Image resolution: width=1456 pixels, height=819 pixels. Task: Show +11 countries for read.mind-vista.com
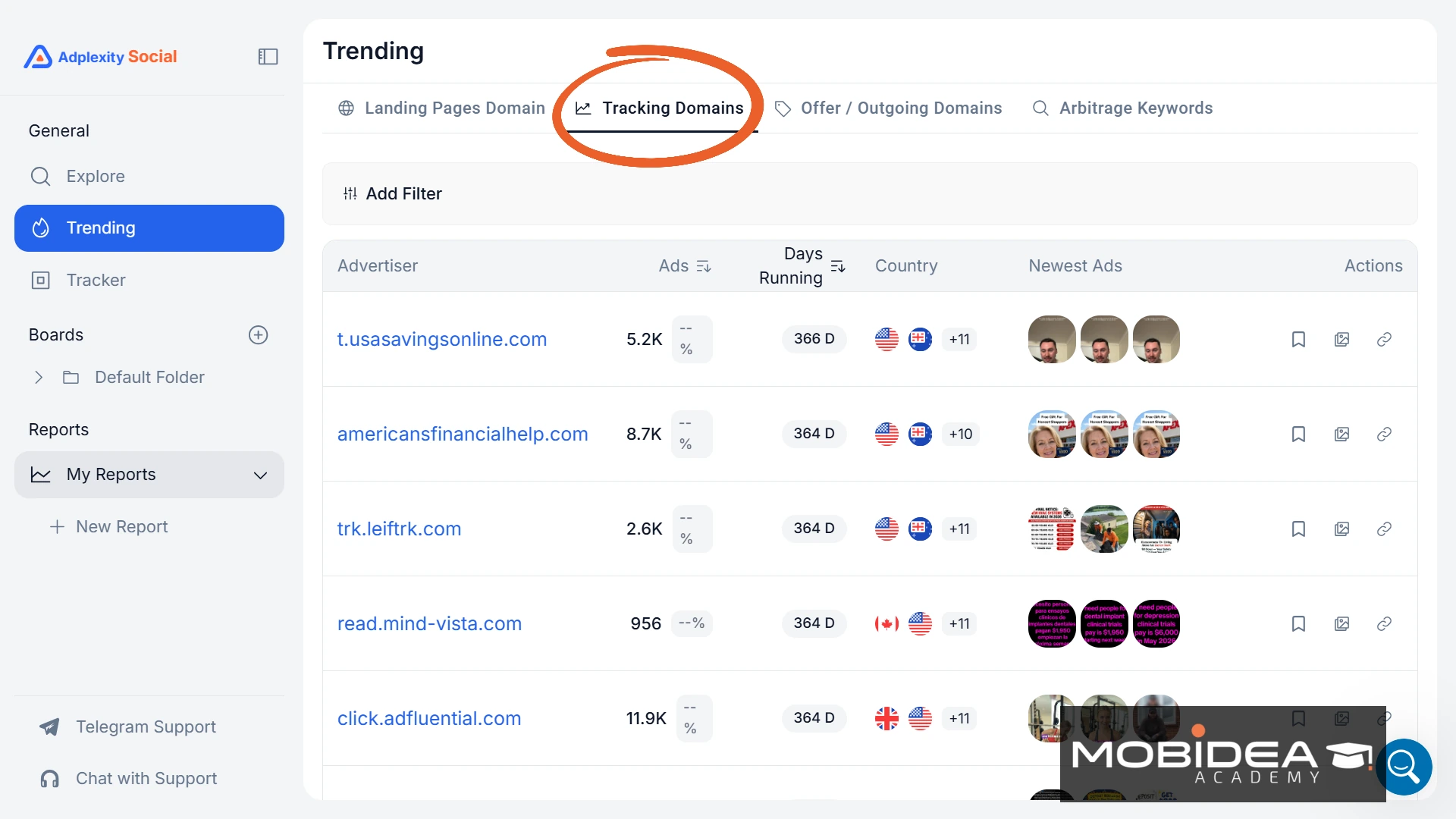point(959,623)
